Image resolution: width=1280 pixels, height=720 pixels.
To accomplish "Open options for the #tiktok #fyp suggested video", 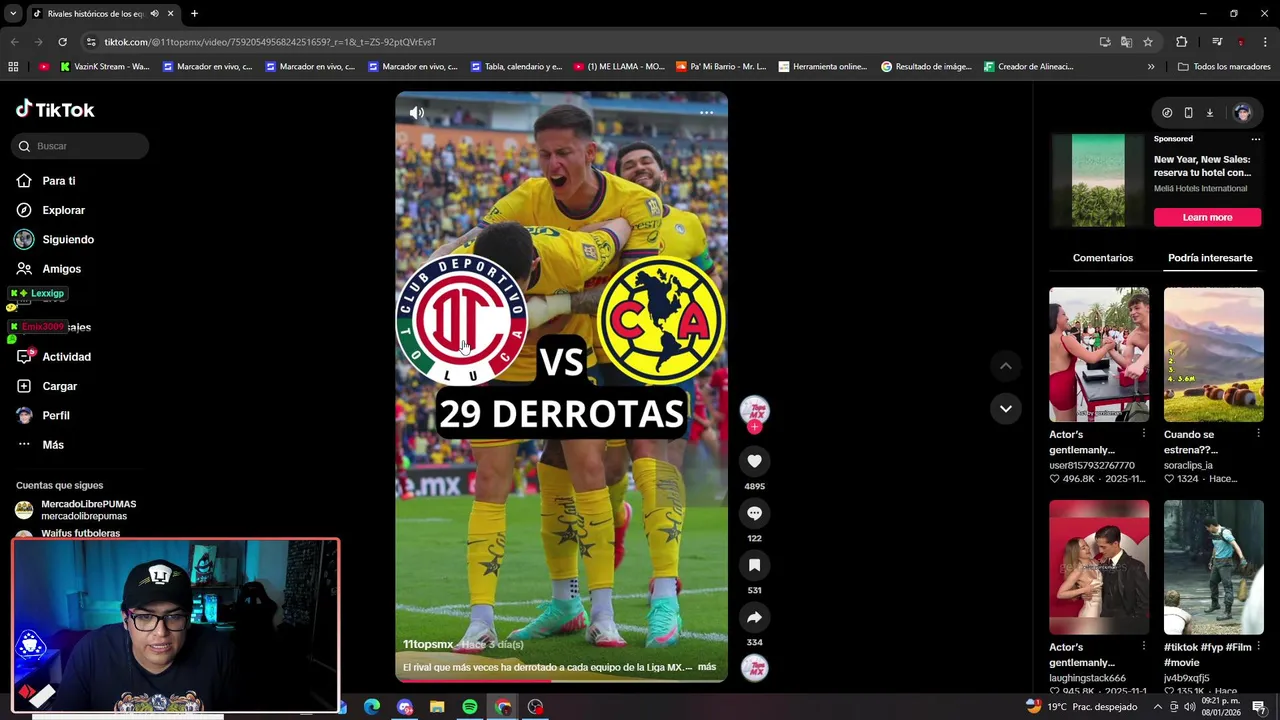I will click(1258, 647).
